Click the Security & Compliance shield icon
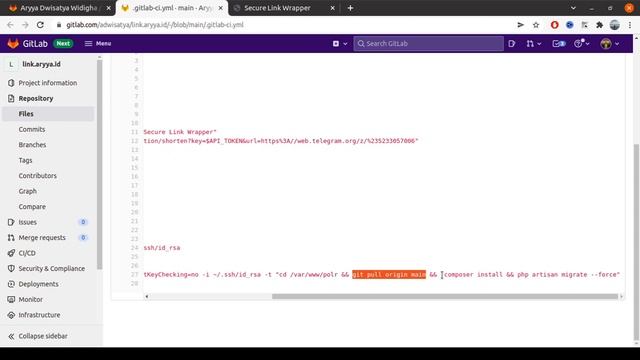This screenshot has height=360, width=640. 11,269
